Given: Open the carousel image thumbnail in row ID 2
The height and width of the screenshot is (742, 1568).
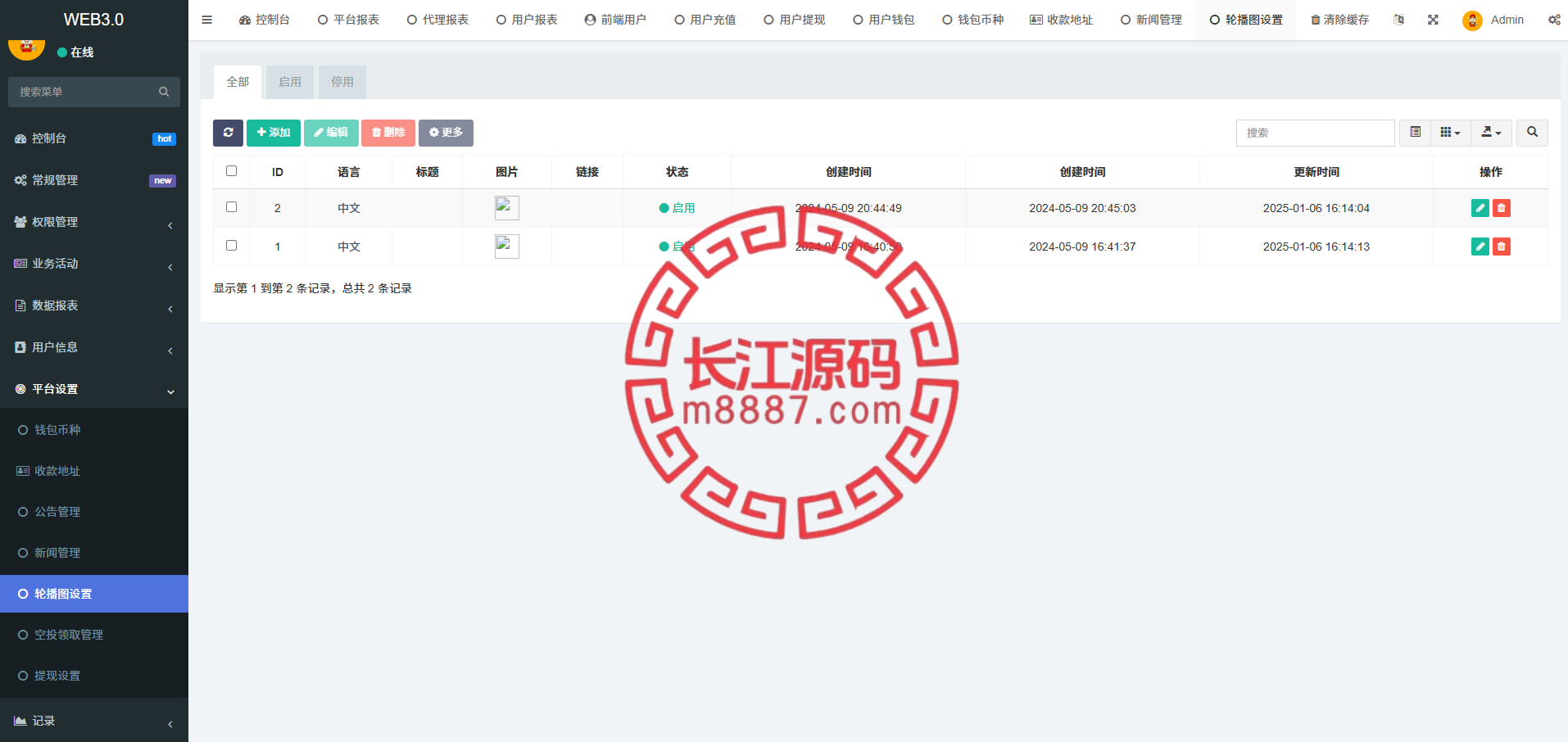Looking at the screenshot, I should coord(507,208).
